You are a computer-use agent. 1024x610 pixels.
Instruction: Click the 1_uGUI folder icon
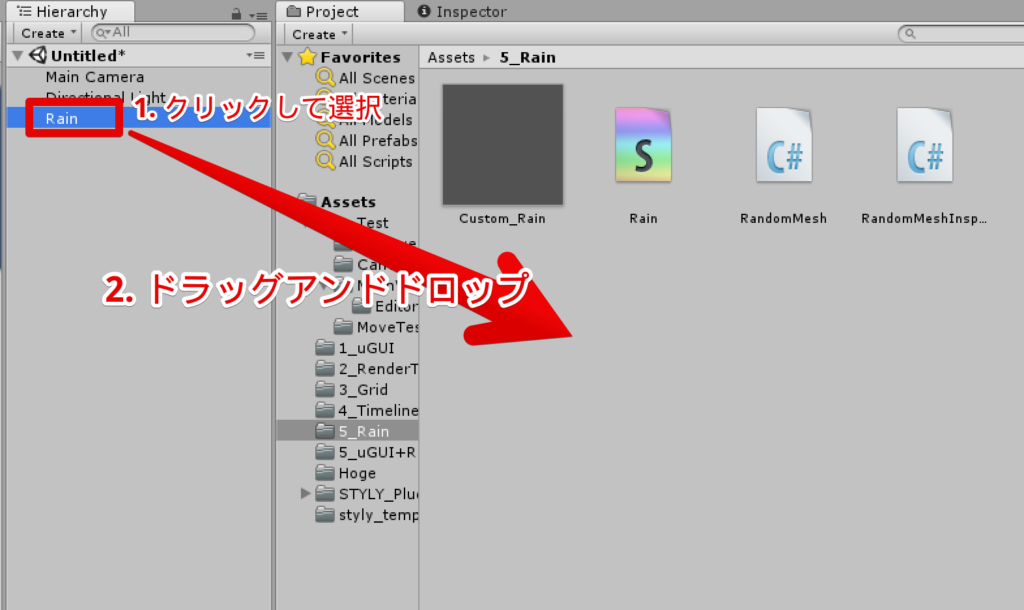(x=325, y=347)
